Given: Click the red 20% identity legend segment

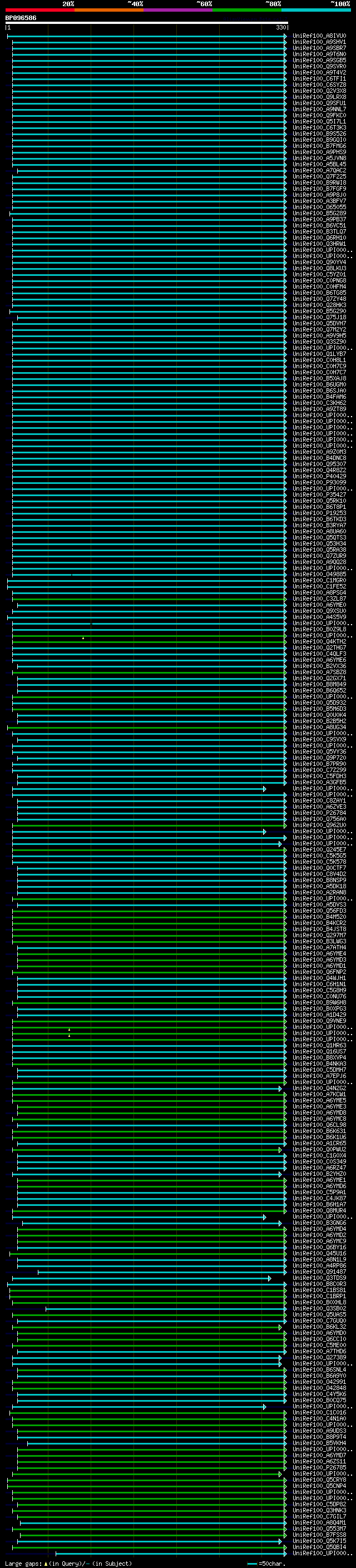Looking at the screenshot, I should point(40,10).
